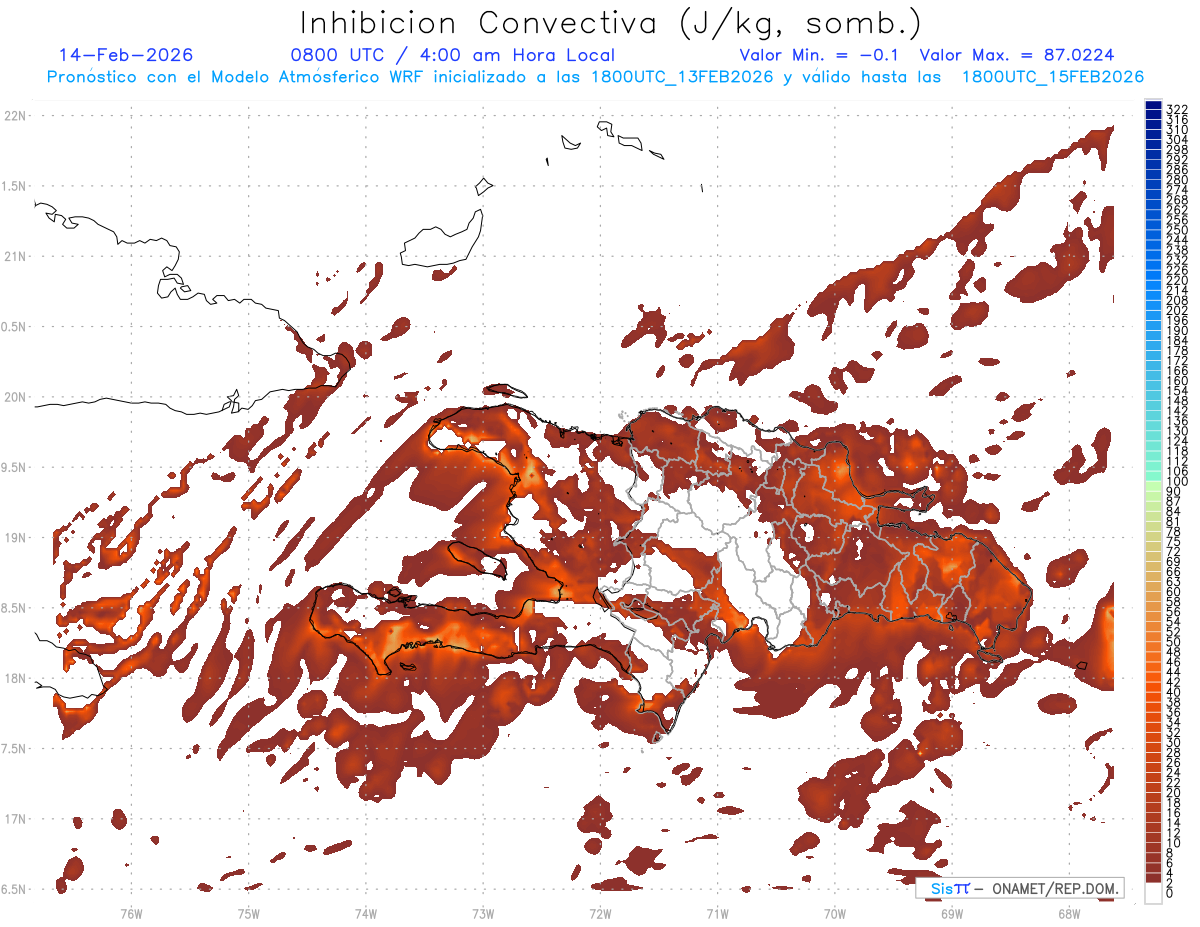Click the title "Inhibicion Convectiva (J/kg, somb.)"

click(610, 23)
